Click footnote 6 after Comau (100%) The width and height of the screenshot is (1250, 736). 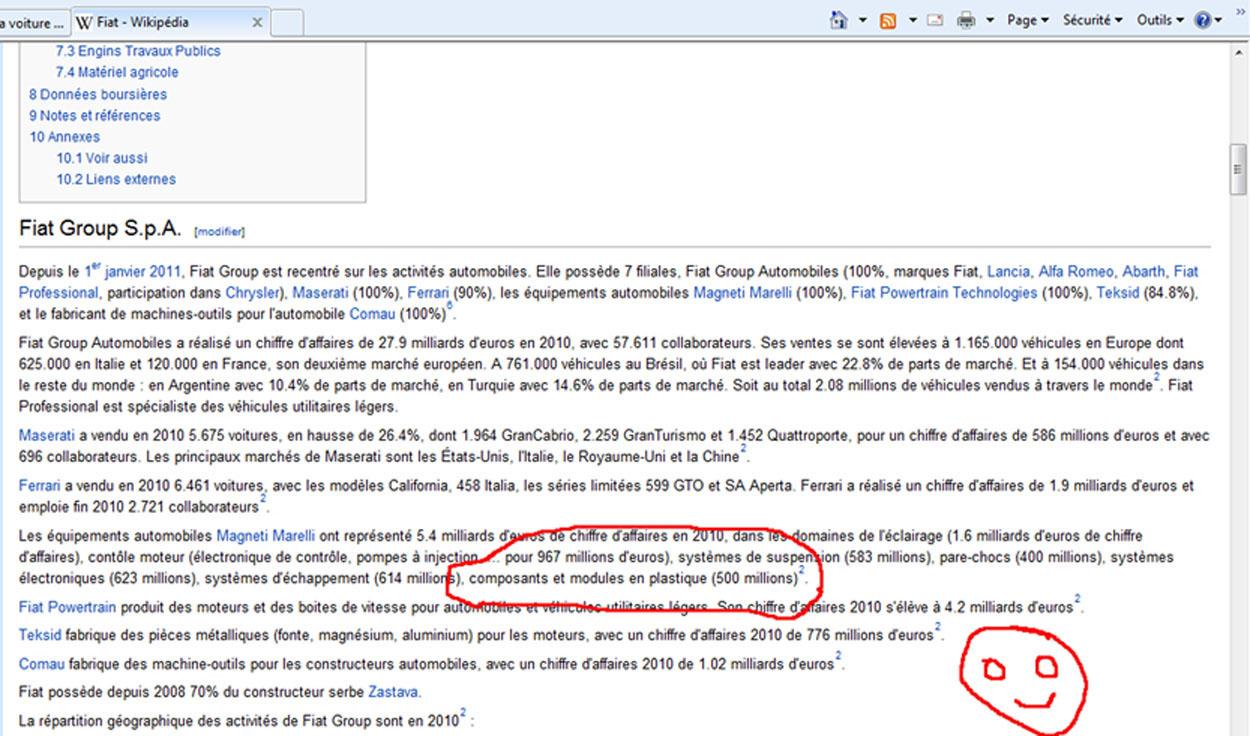point(450,309)
